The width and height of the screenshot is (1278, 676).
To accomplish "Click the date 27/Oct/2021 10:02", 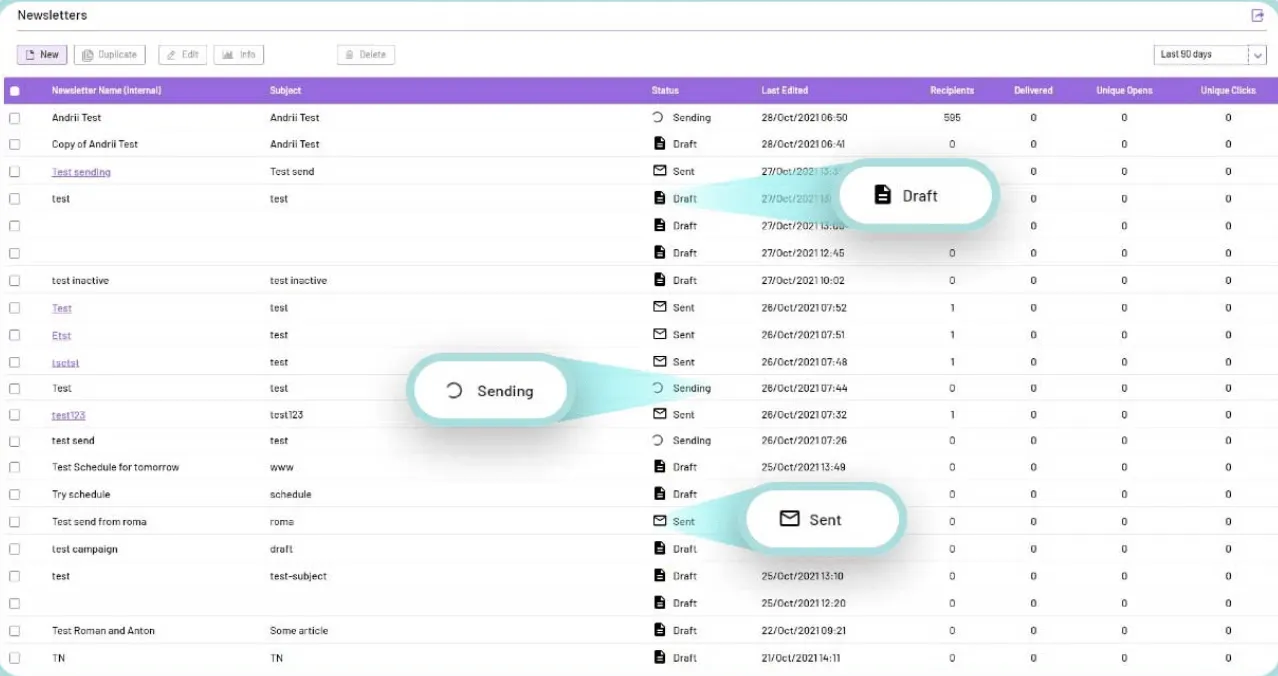I will 803,281.
